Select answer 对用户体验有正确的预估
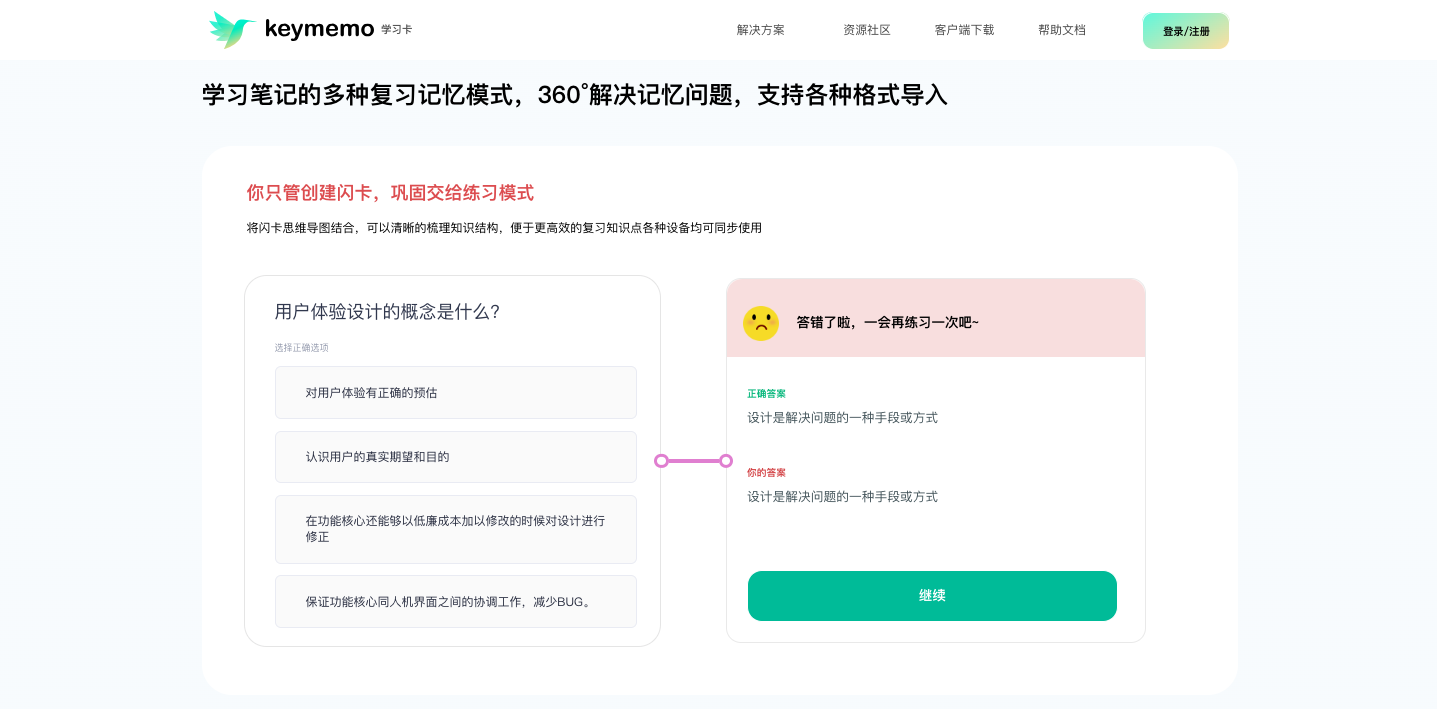 [x=455, y=392]
